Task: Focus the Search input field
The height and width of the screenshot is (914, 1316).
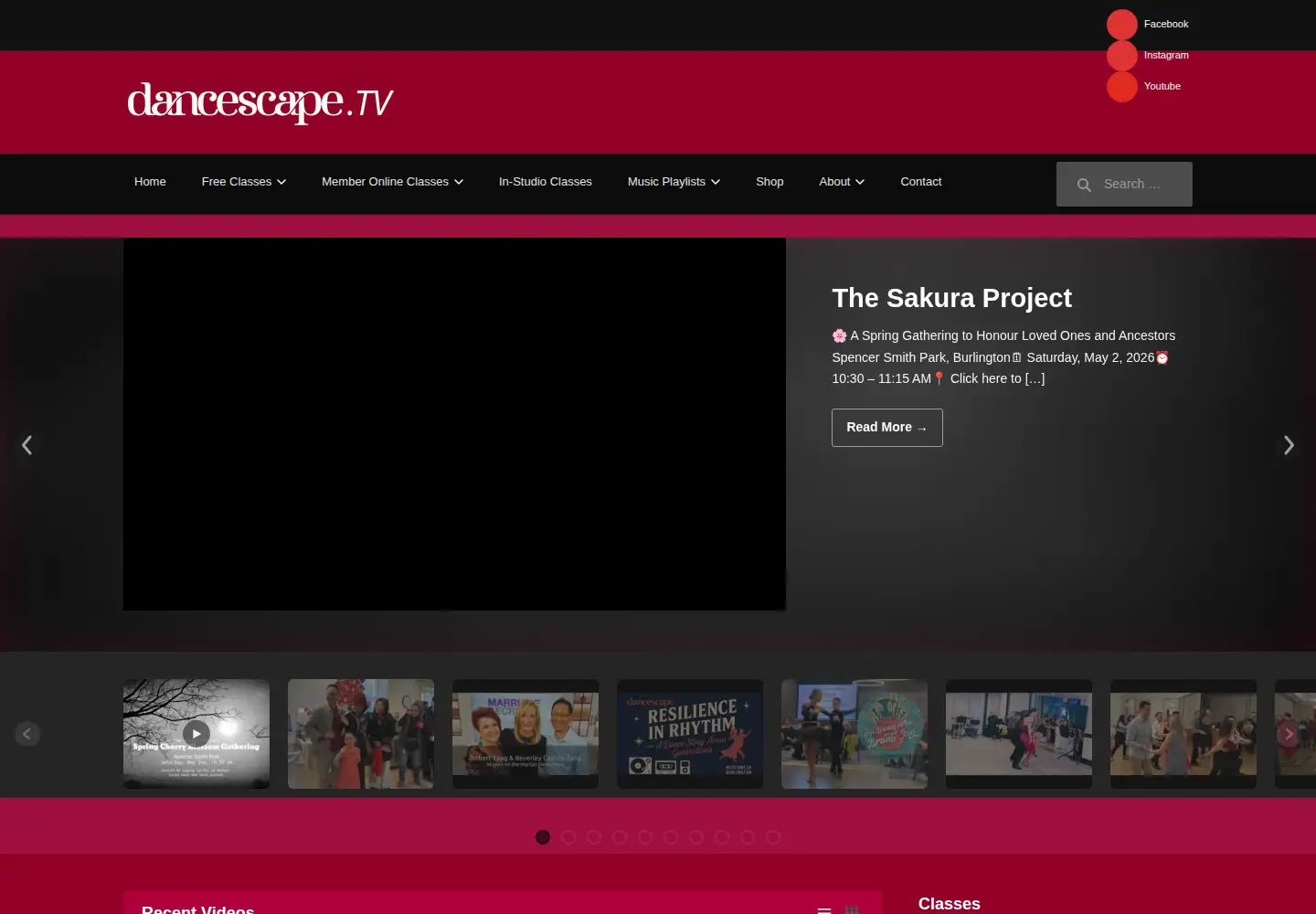Action: click(x=1124, y=185)
